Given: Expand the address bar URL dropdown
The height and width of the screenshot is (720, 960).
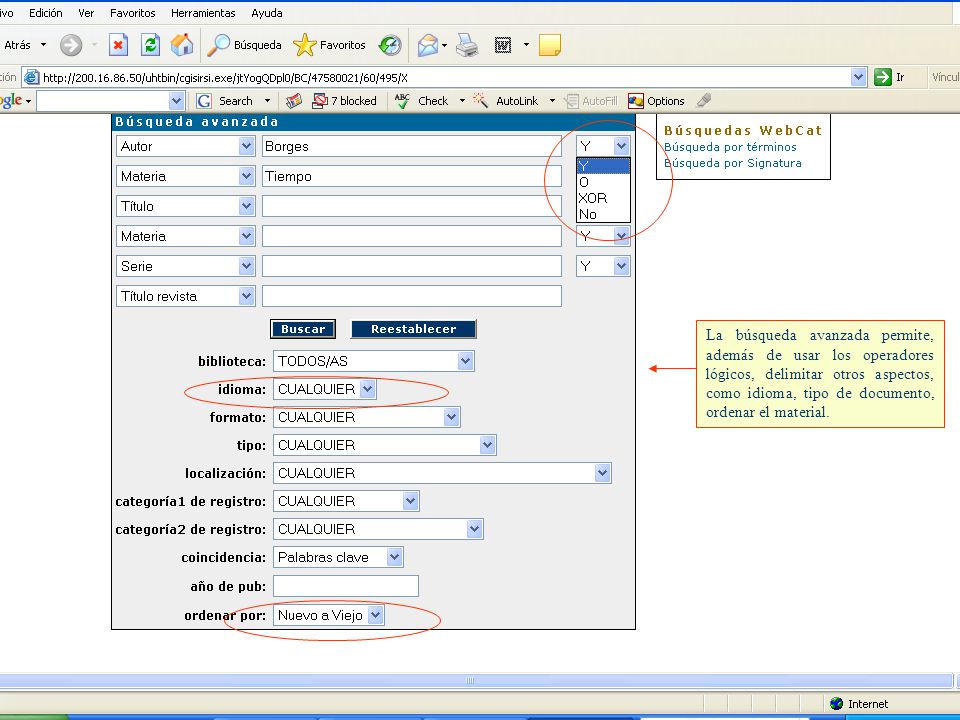Looking at the screenshot, I should coord(858,77).
